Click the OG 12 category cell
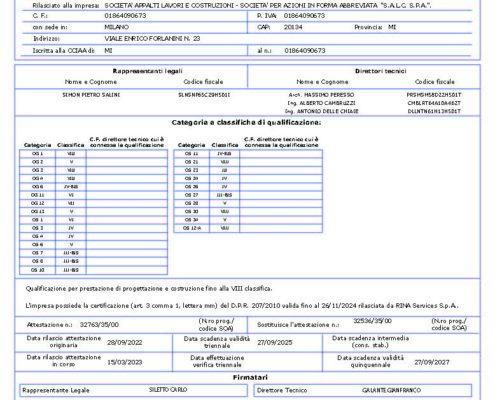Viewport: 495px width, 400px height. 37,203
